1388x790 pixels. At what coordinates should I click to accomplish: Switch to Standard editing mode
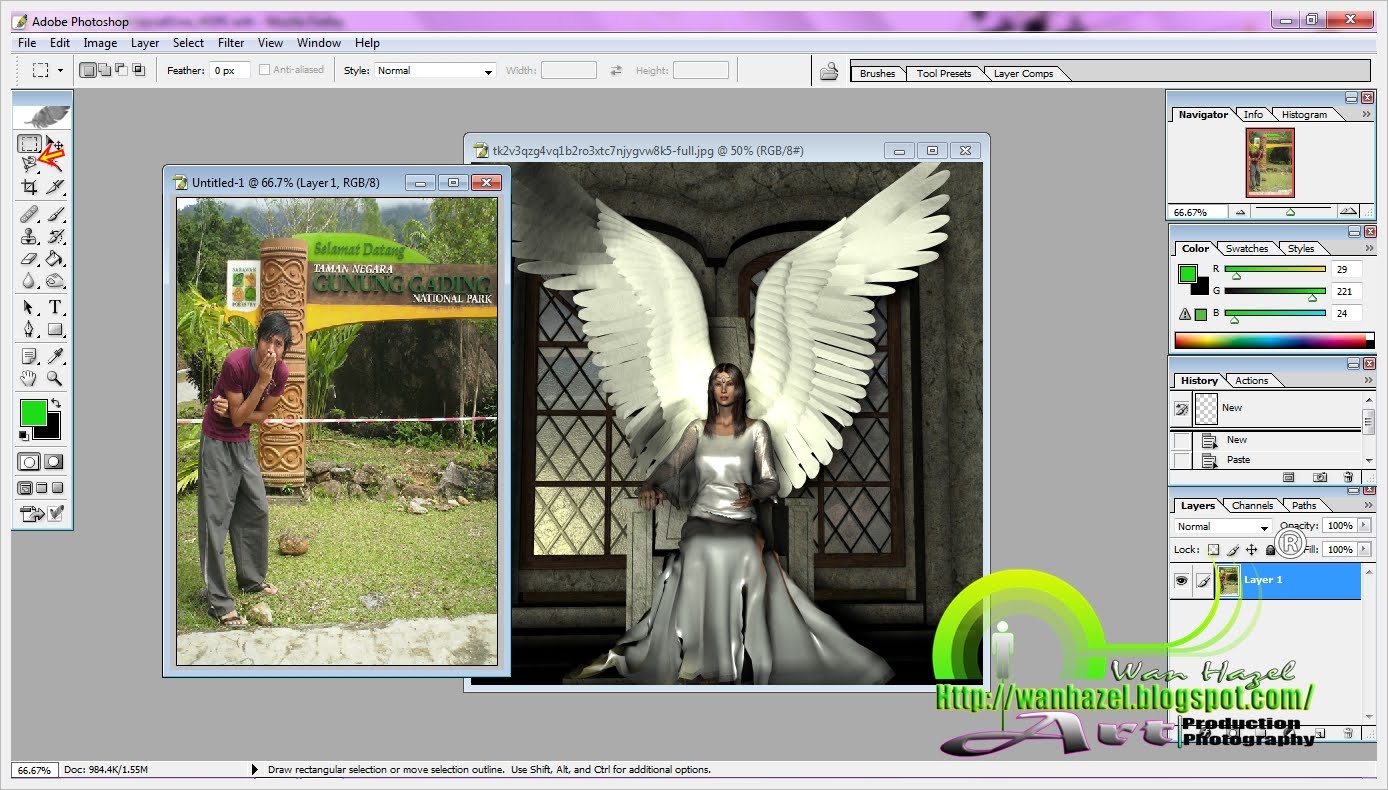pyautogui.click(x=29, y=462)
